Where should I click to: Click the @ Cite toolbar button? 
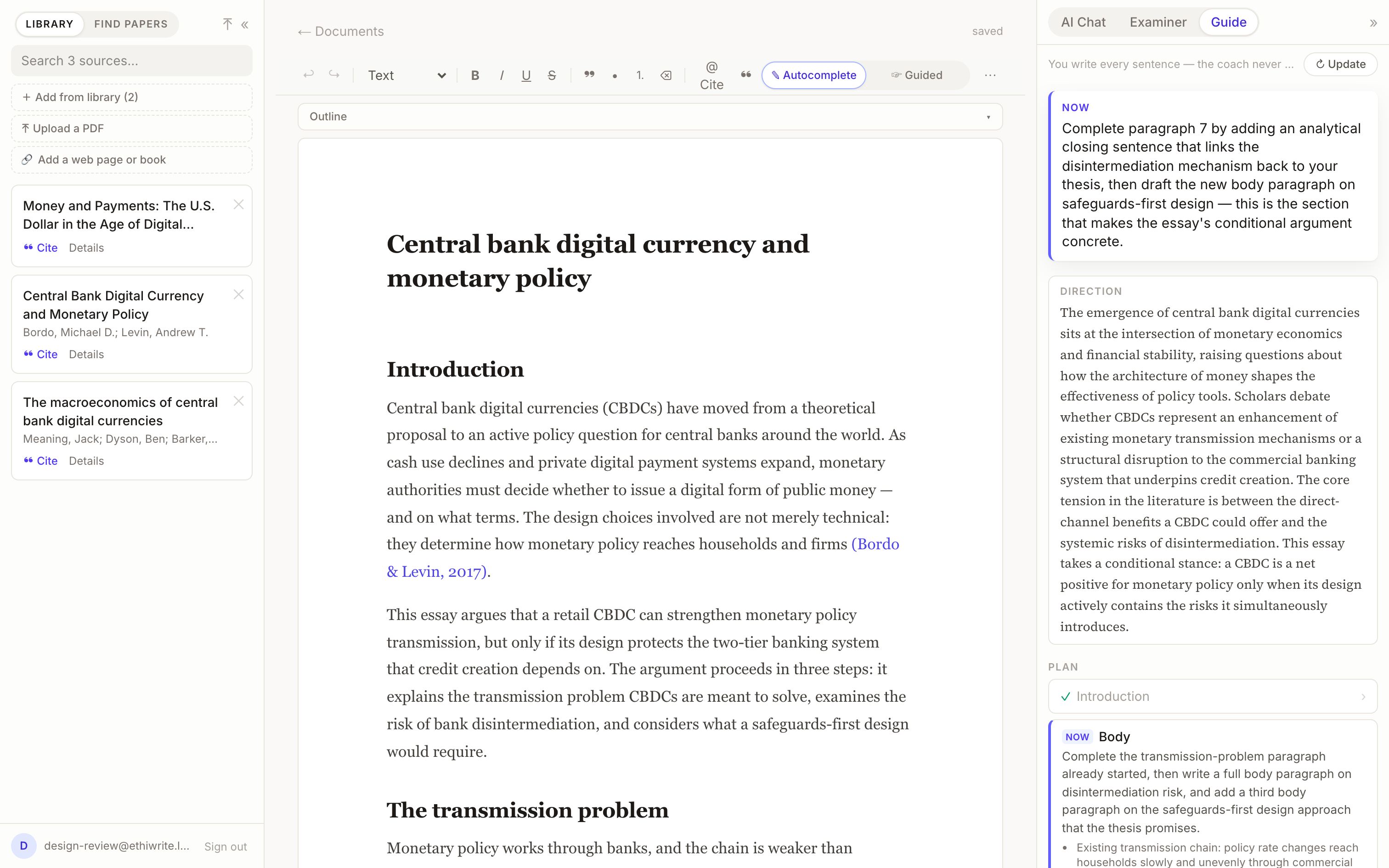pos(711,75)
